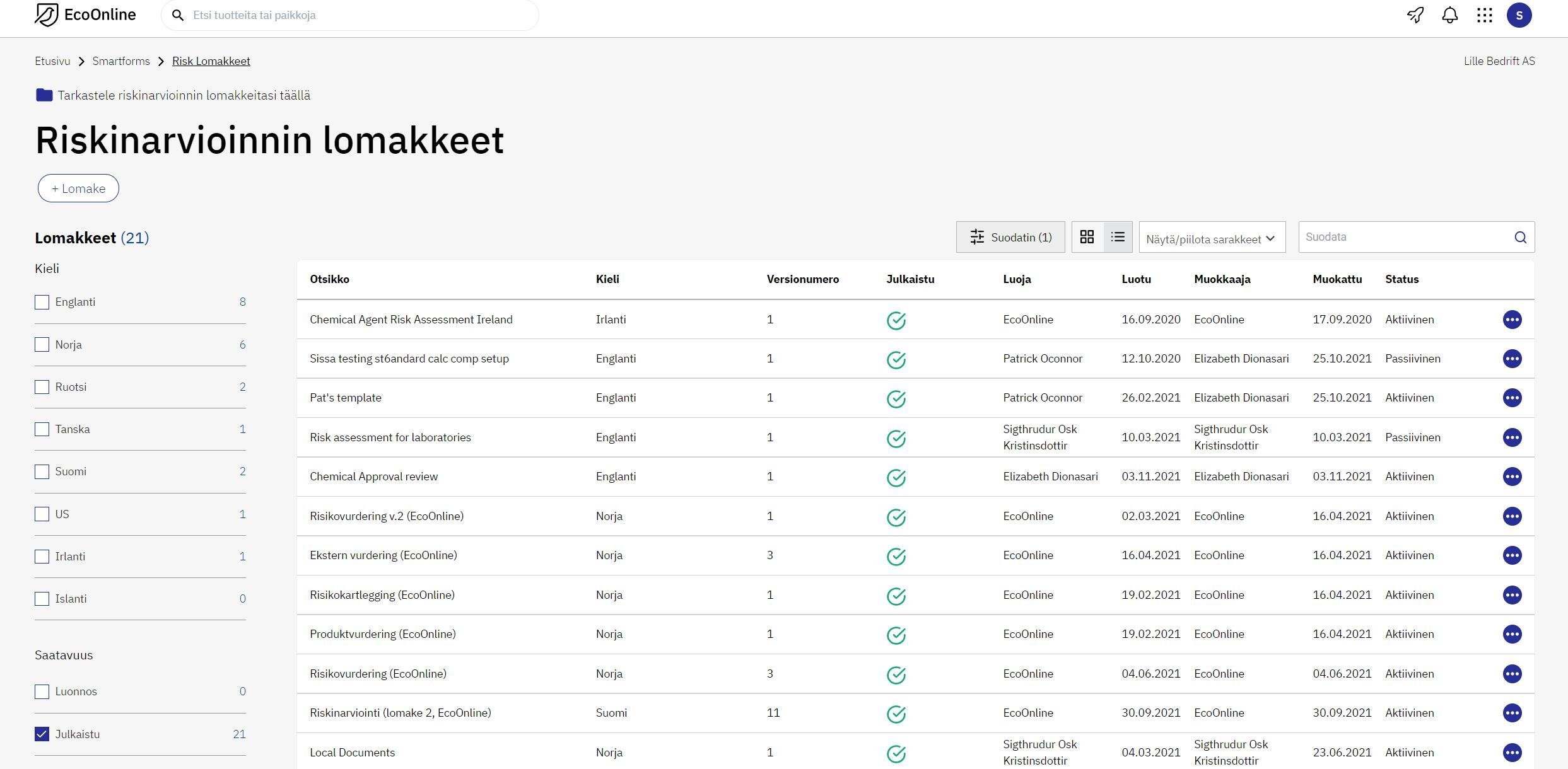This screenshot has height=769, width=1568.
Task: Open actions menu for Chemical Approval review
Action: [x=1512, y=477]
